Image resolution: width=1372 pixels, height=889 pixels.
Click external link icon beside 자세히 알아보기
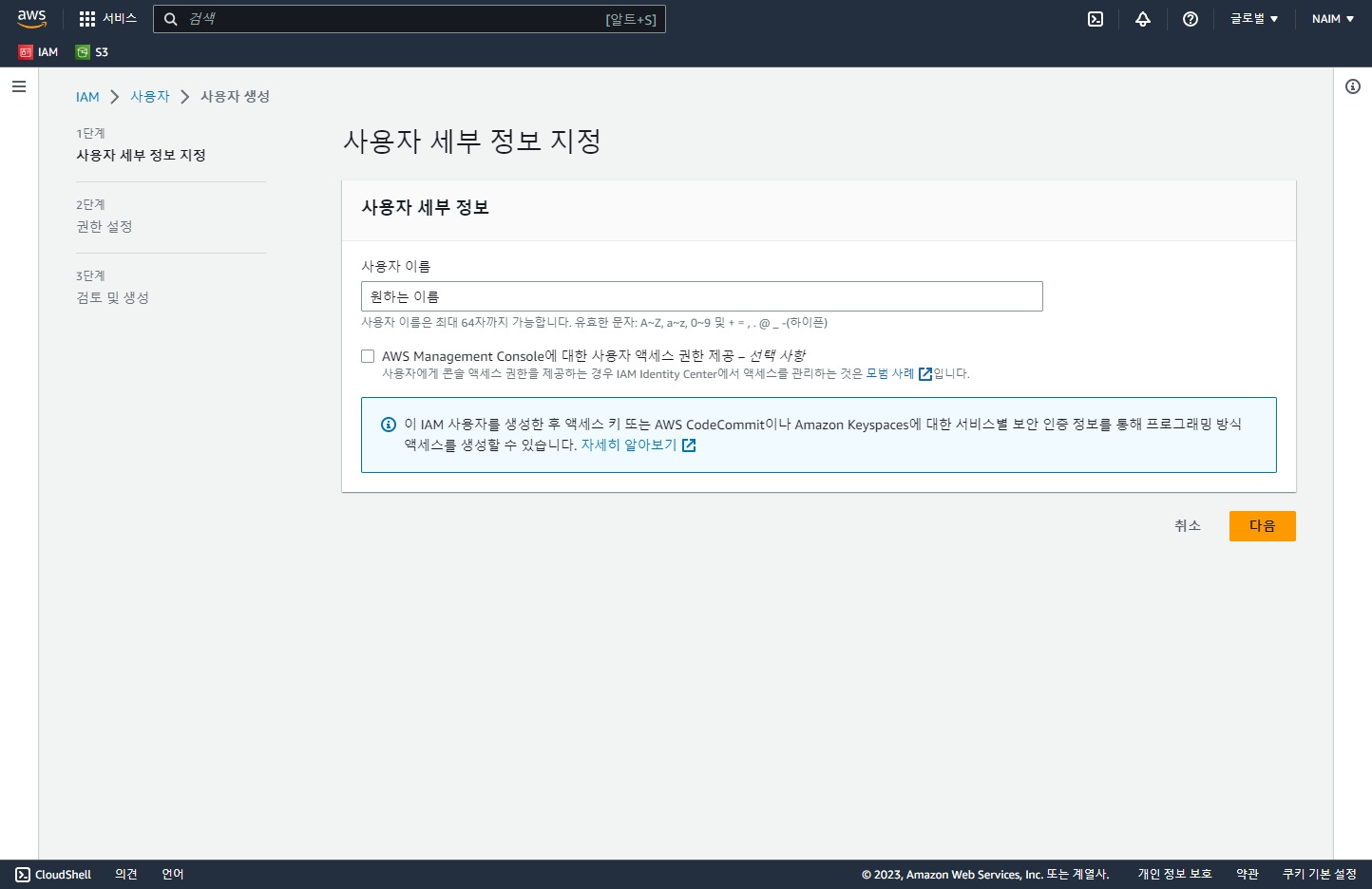point(690,445)
